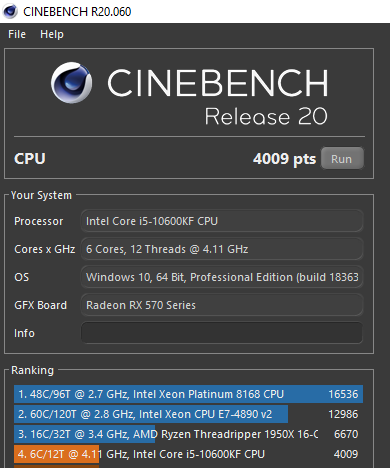Image resolution: width=390 pixels, height=468 pixels.
Task: Click the CPU label
Action: pos(30,159)
